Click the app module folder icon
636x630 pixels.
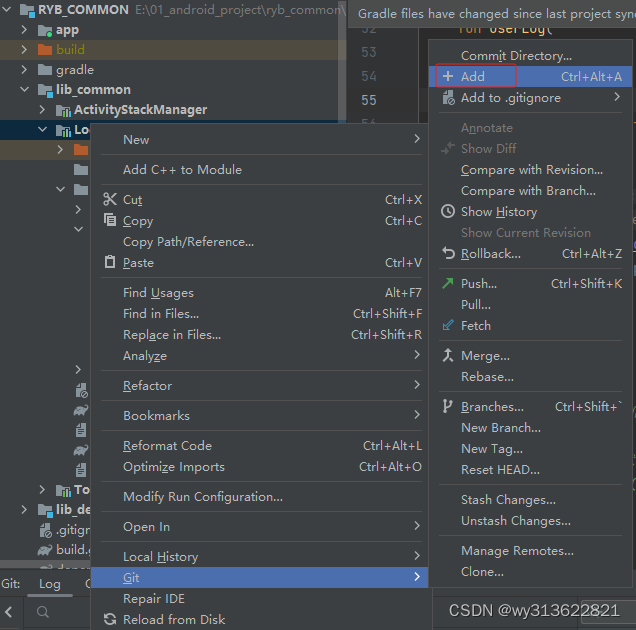point(45,30)
